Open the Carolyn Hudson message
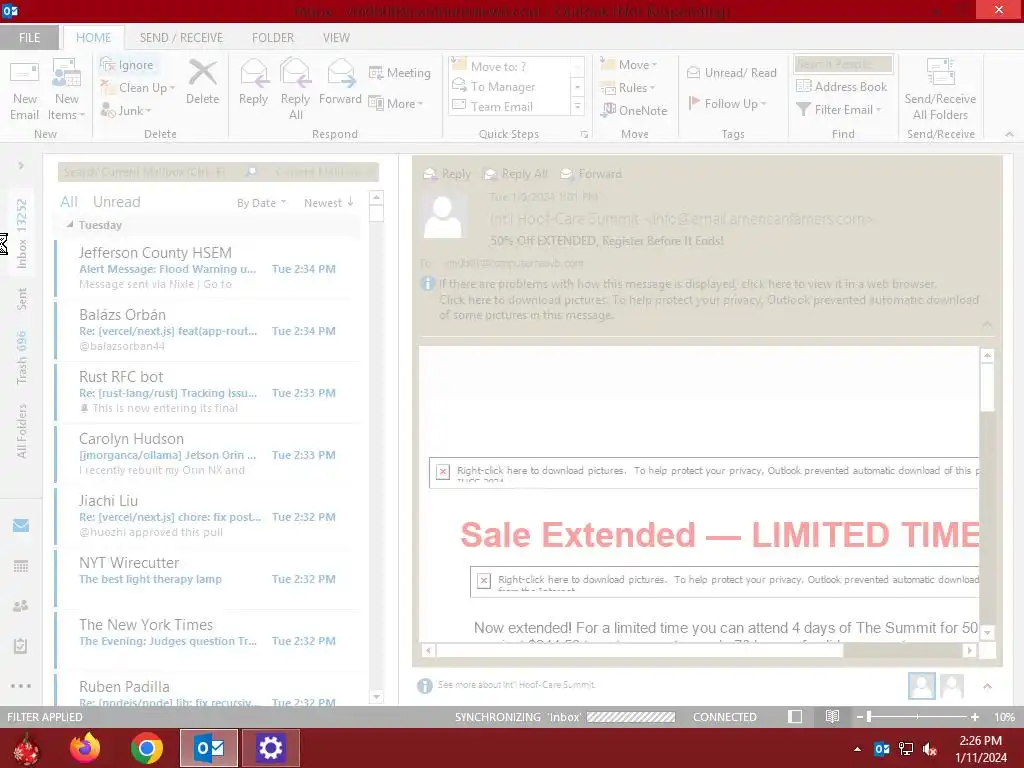The width and height of the screenshot is (1024, 768). pyautogui.click(x=208, y=454)
